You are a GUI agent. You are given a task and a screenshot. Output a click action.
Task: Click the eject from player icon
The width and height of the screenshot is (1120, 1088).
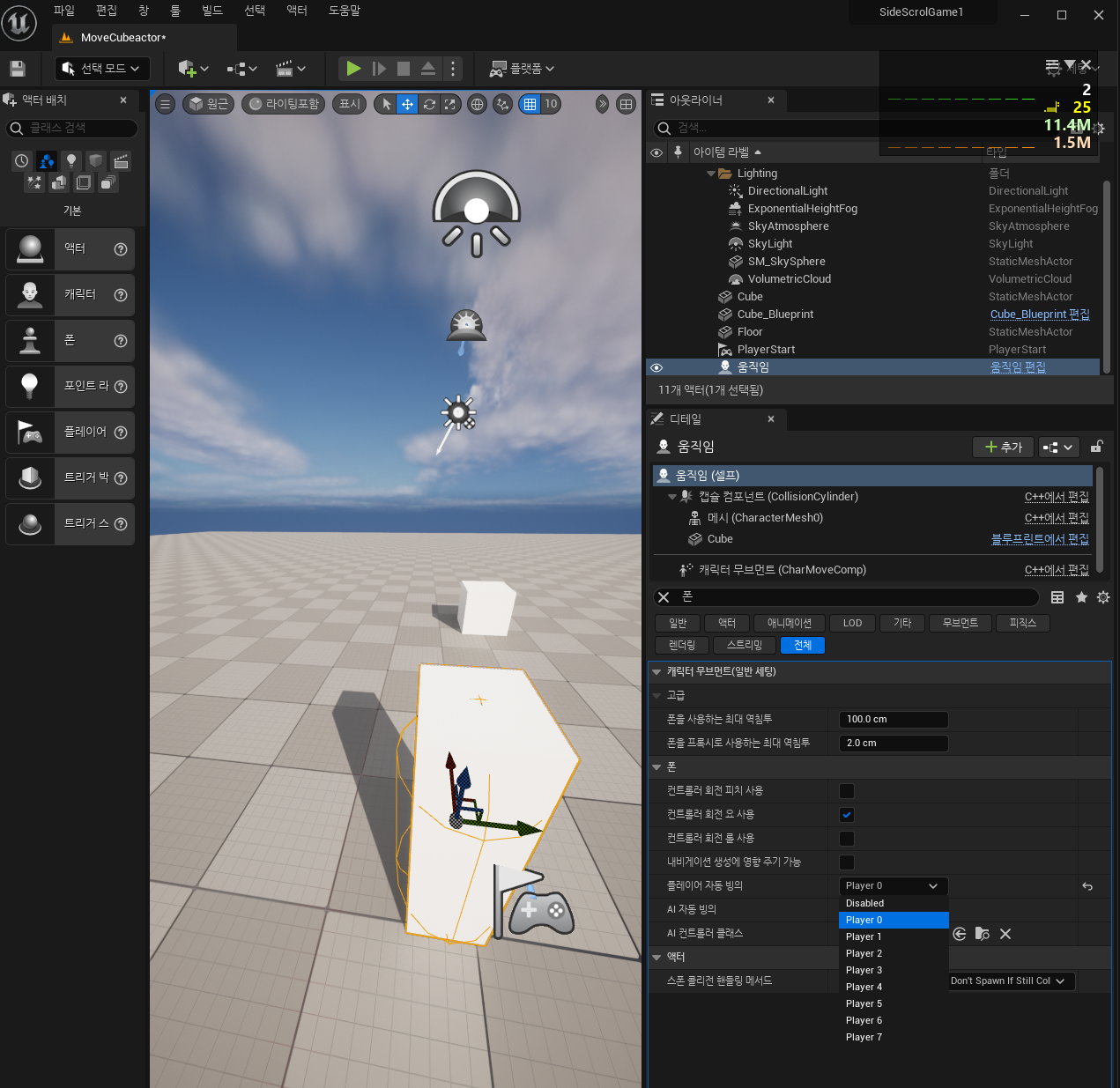click(428, 69)
